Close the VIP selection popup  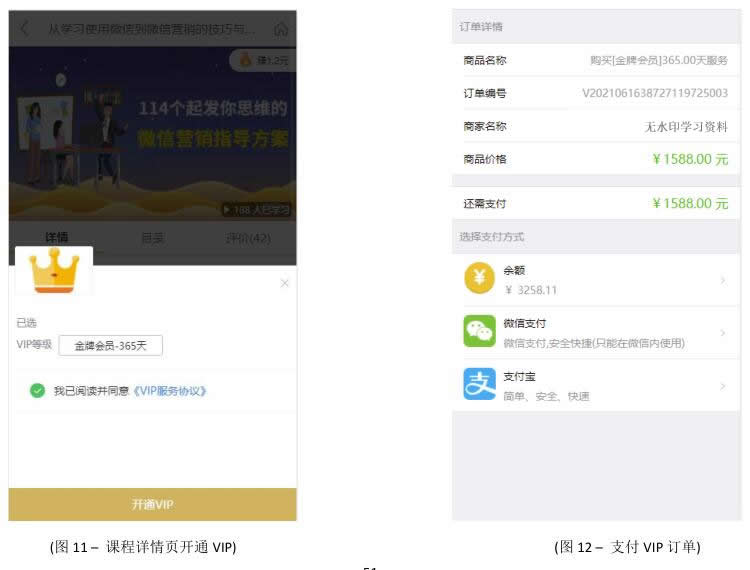click(x=285, y=283)
